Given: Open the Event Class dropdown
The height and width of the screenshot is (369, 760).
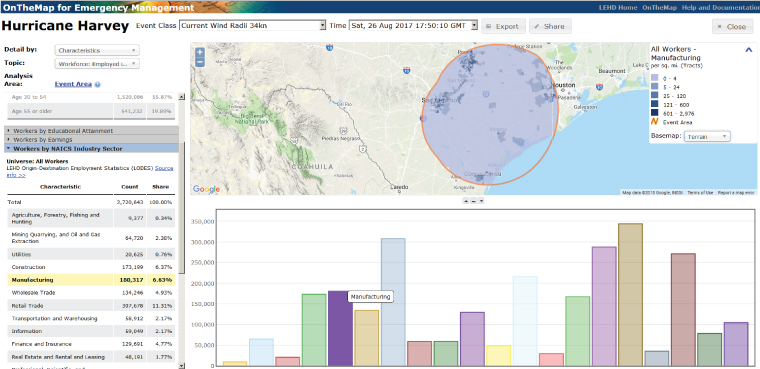Looking at the screenshot, I should (253, 26).
